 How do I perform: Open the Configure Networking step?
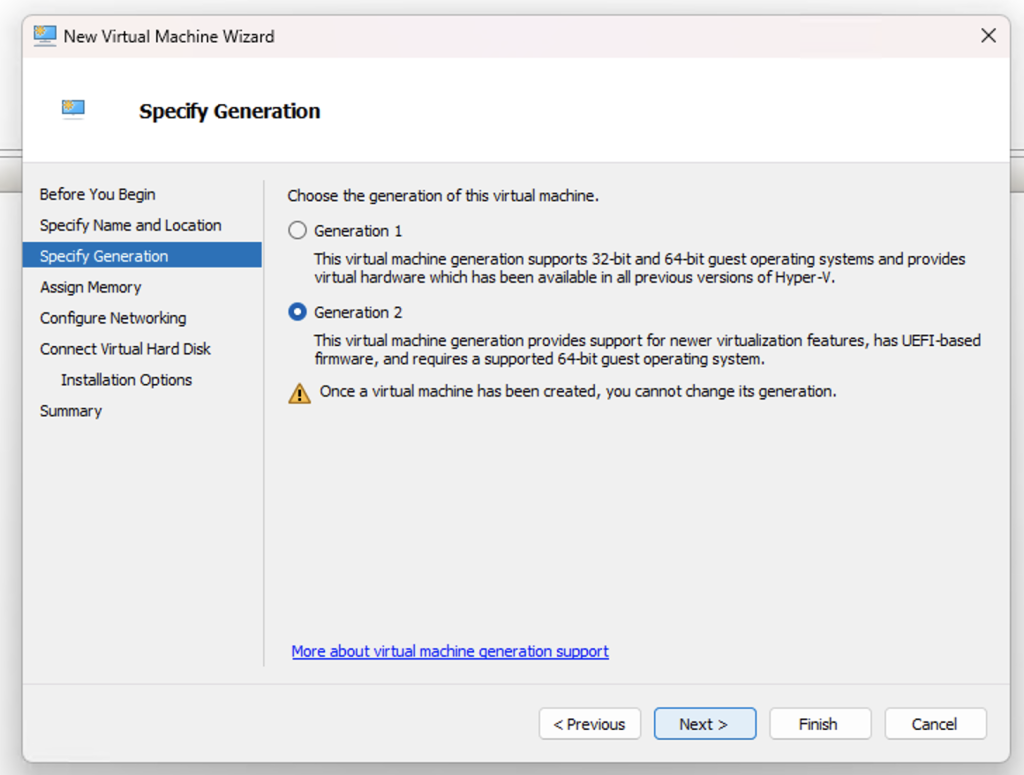tap(113, 318)
